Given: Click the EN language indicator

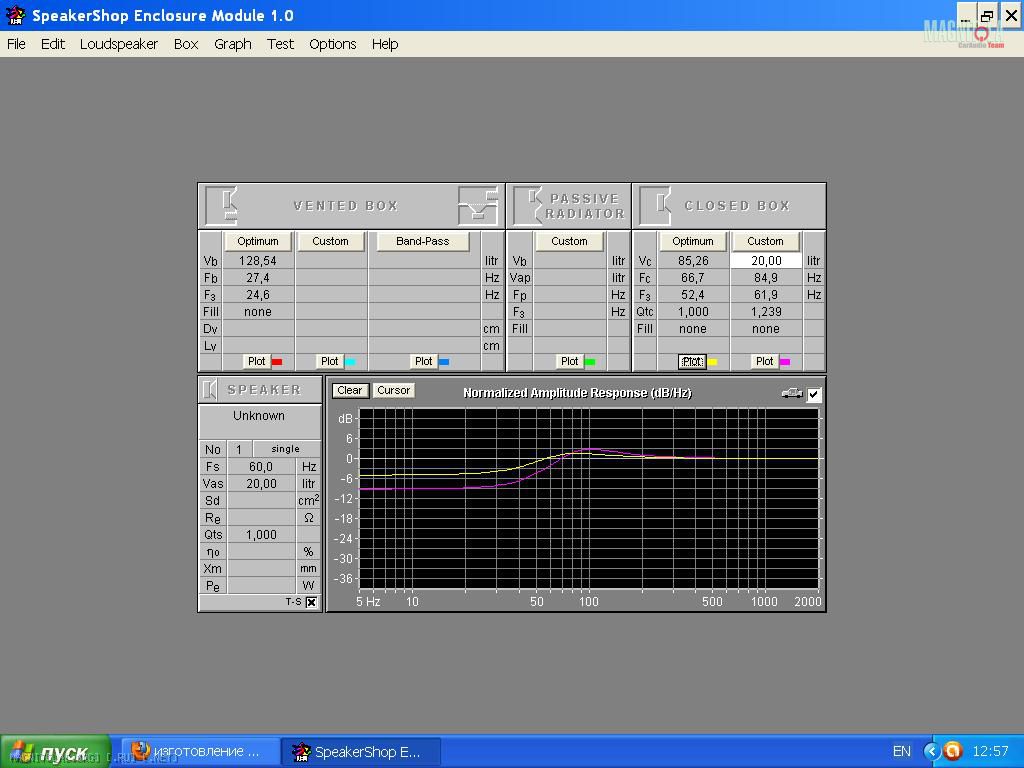Looking at the screenshot, I should 901,752.
